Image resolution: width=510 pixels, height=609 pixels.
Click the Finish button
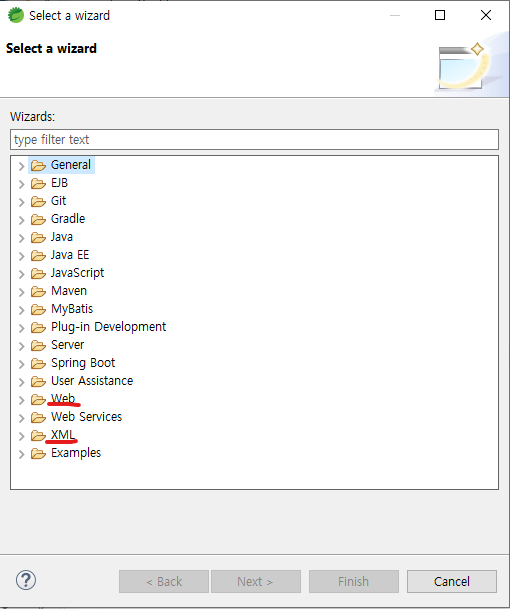(x=353, y=581)
